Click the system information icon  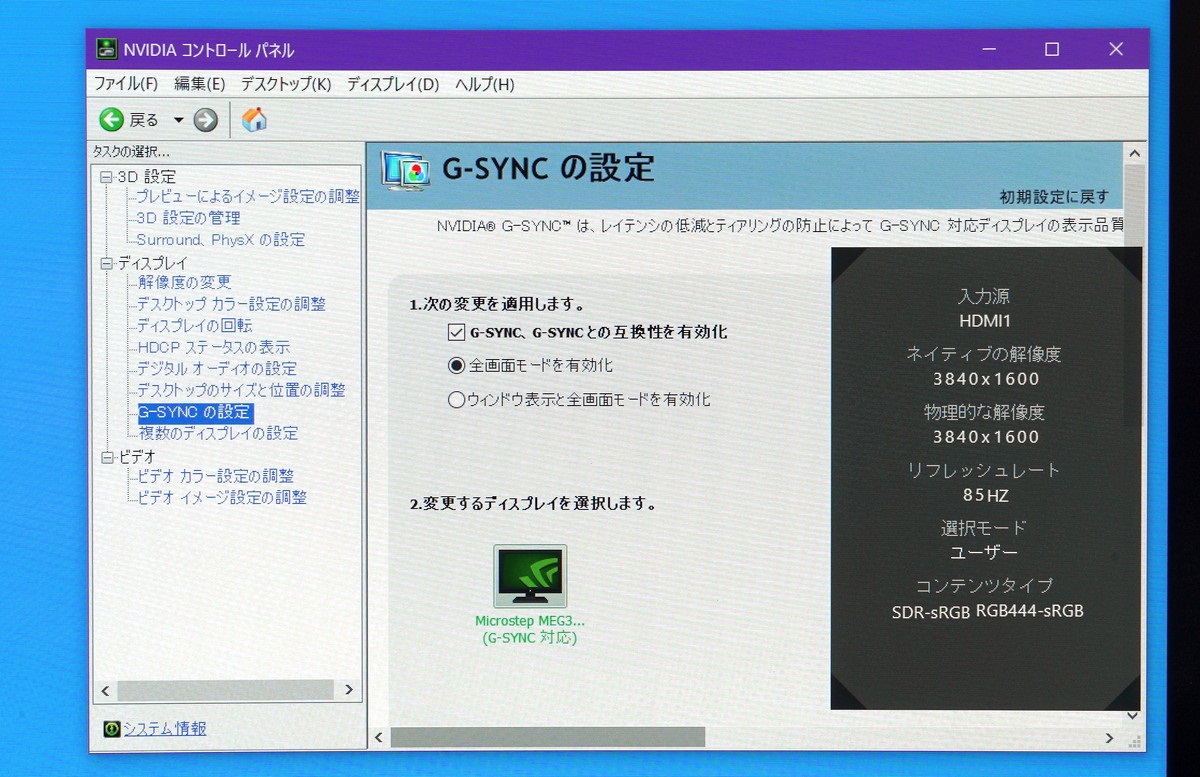point(111,729)
